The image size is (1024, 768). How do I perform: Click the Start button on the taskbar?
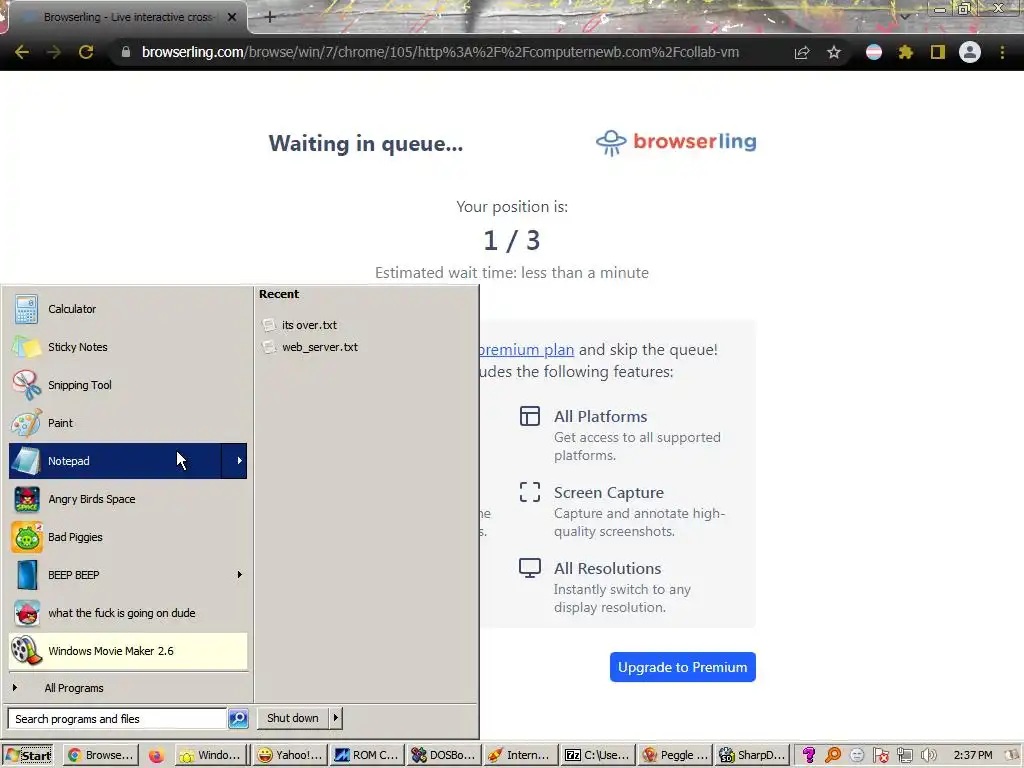pyautogui.click(x=28, y=755)
